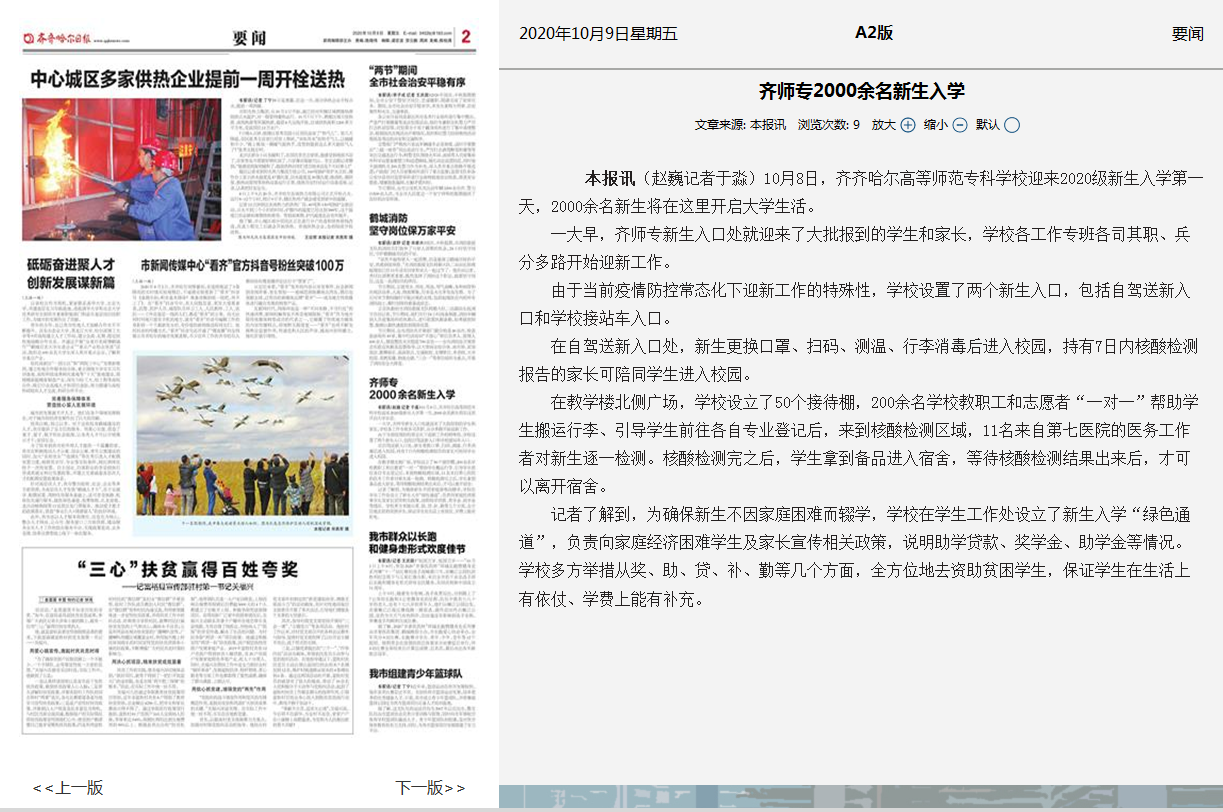Go to previous page via <<上一版
This screenshot has height=812, width=1223.
coord(68,787)
